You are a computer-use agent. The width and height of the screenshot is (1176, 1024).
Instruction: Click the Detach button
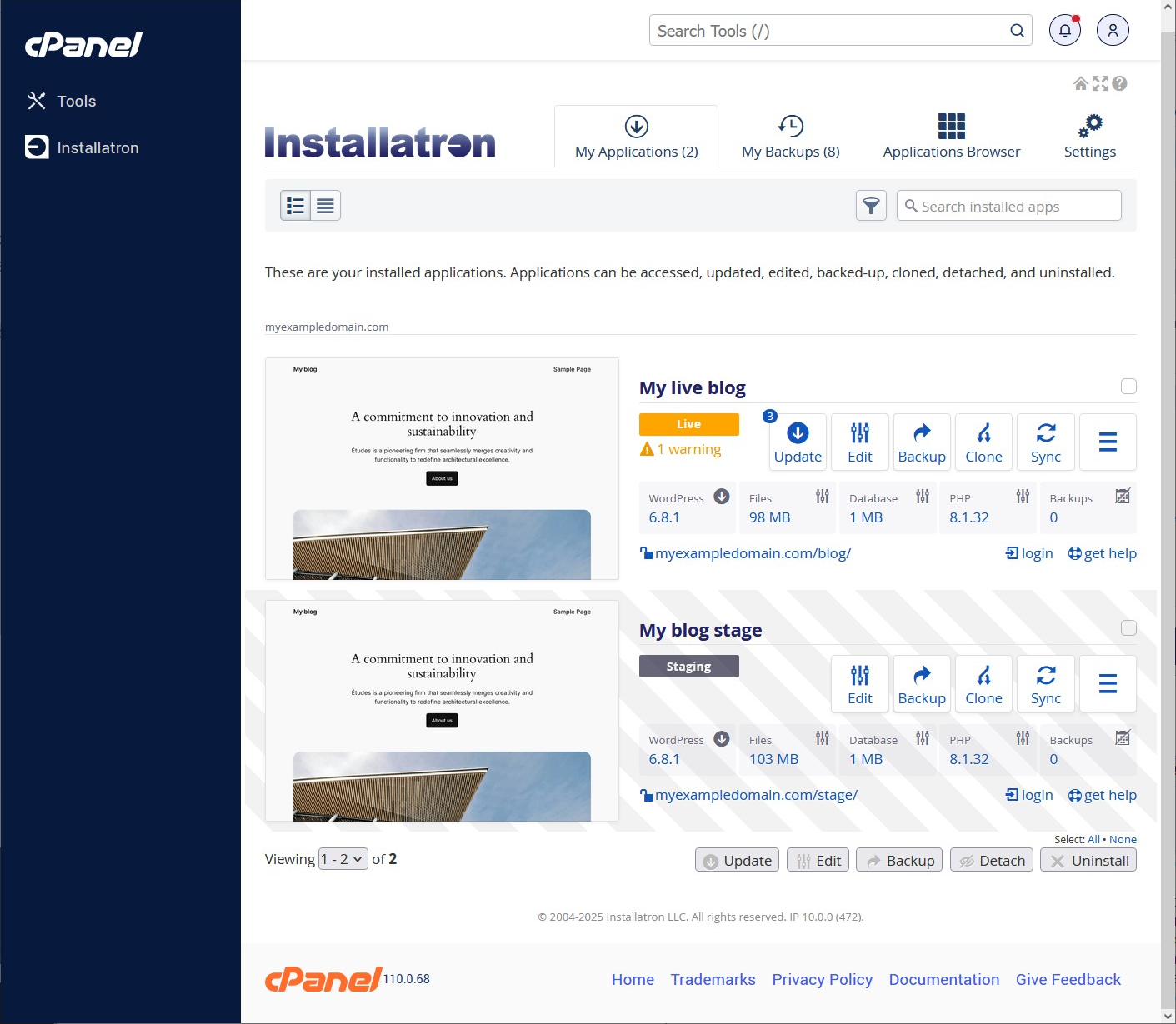(x=992, y=860)
